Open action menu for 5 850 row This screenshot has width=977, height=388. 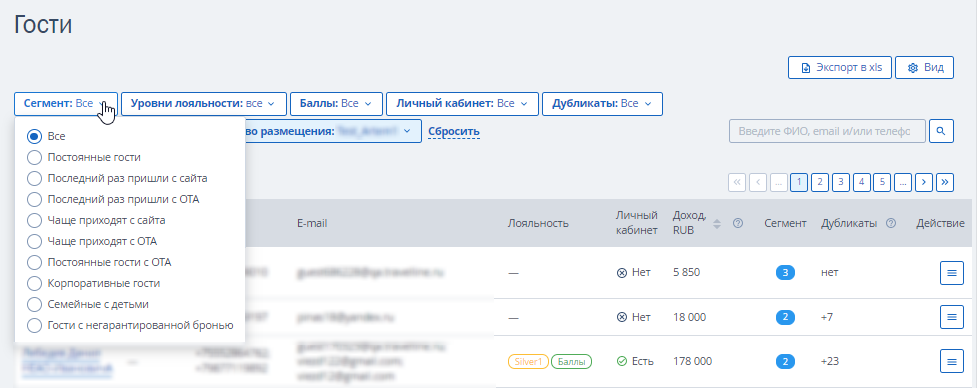click(x=951, y=273)
